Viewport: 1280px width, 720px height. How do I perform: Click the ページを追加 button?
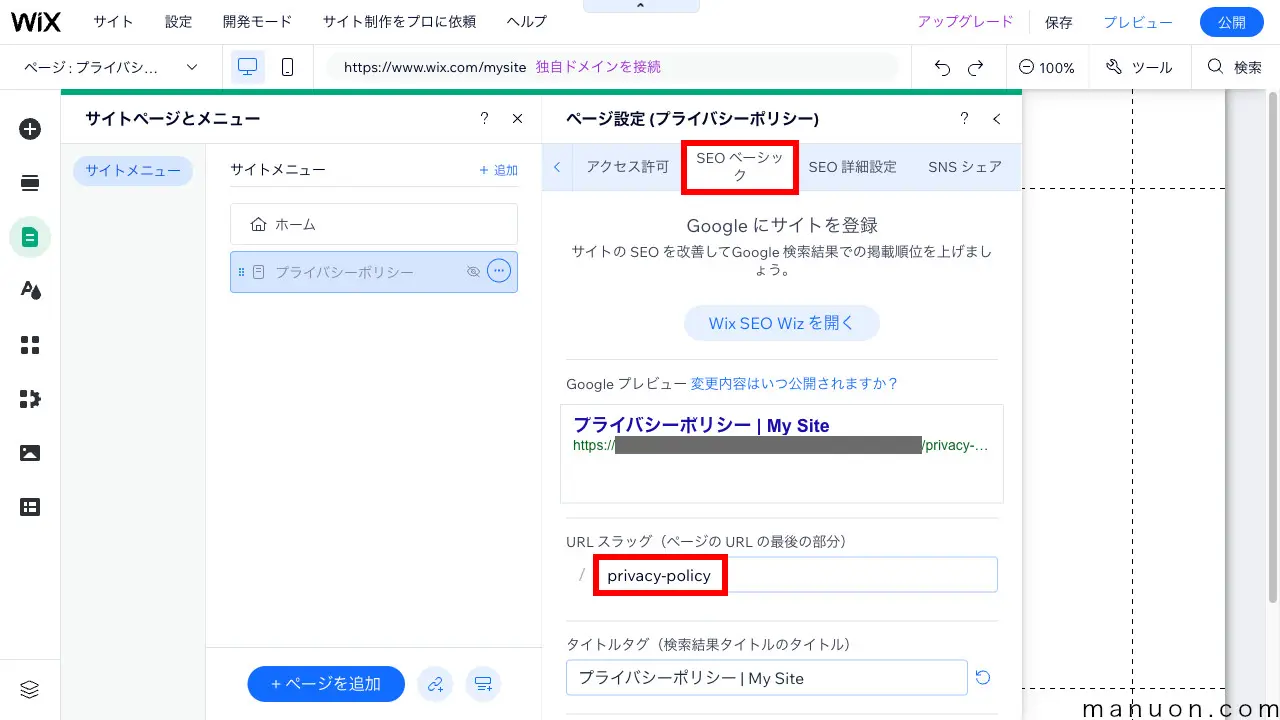[326, 684]
